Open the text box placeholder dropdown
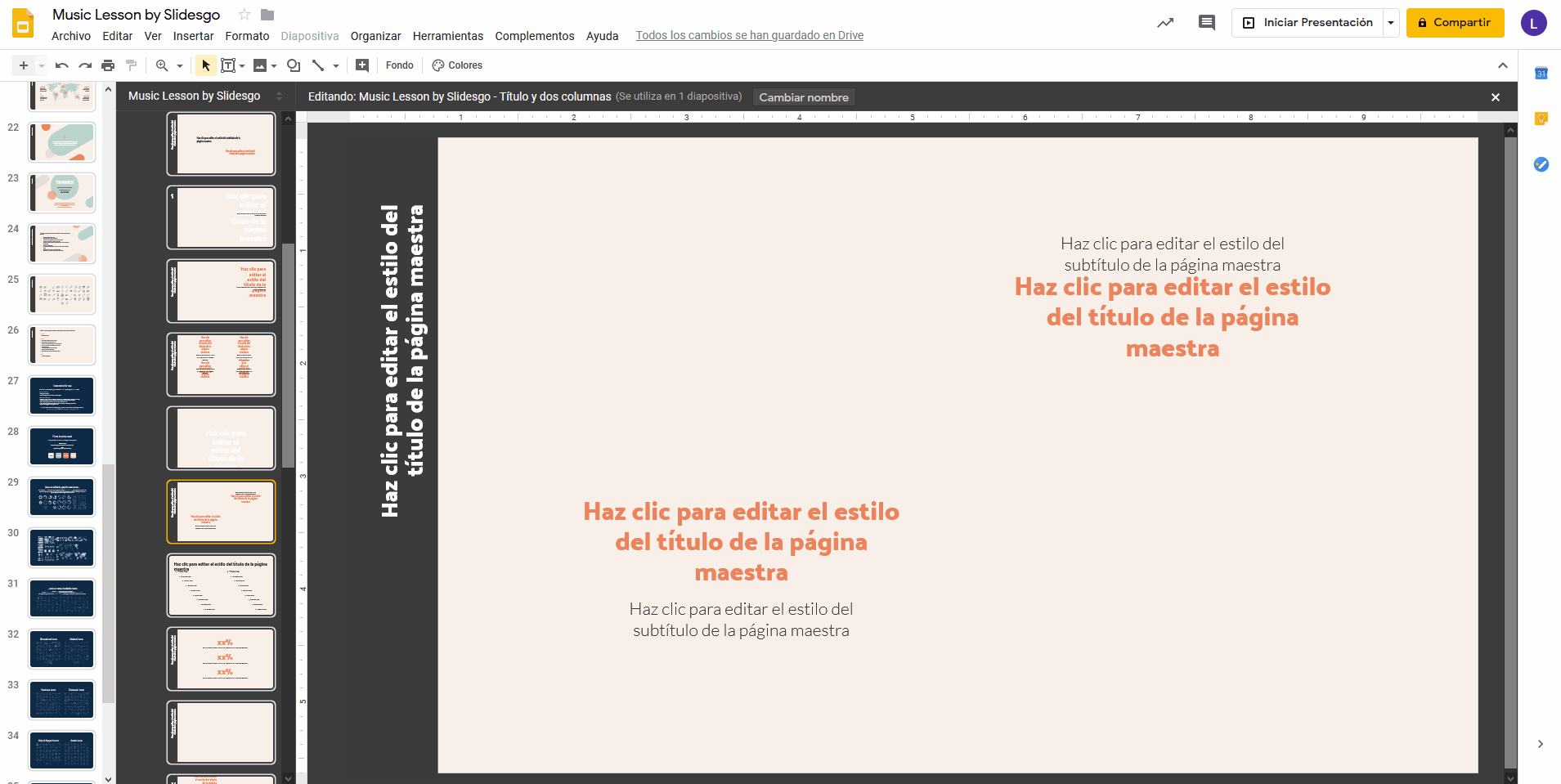1561x784 pixels. click(x=242, y=65)
